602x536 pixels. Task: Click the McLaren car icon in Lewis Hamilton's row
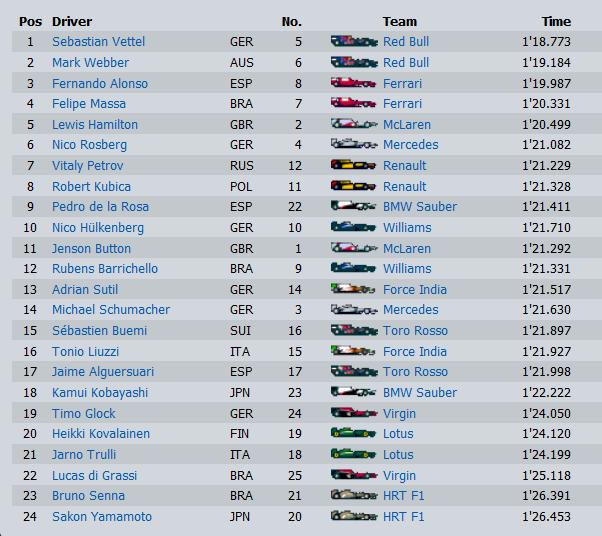[x=354, y=124]
